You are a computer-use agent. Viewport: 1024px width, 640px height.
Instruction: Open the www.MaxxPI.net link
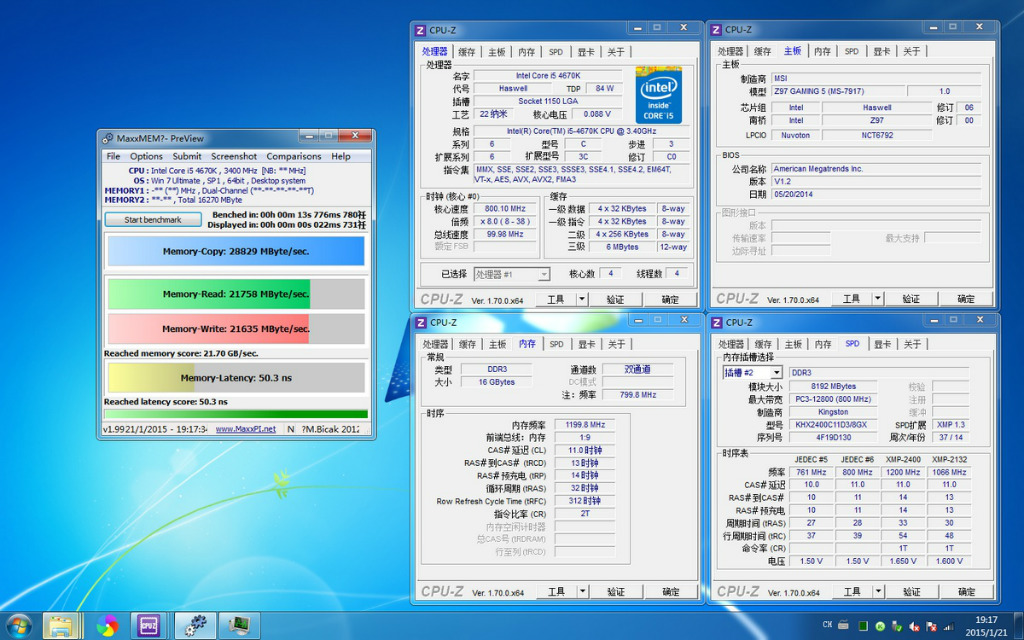(x=246, y=429)
